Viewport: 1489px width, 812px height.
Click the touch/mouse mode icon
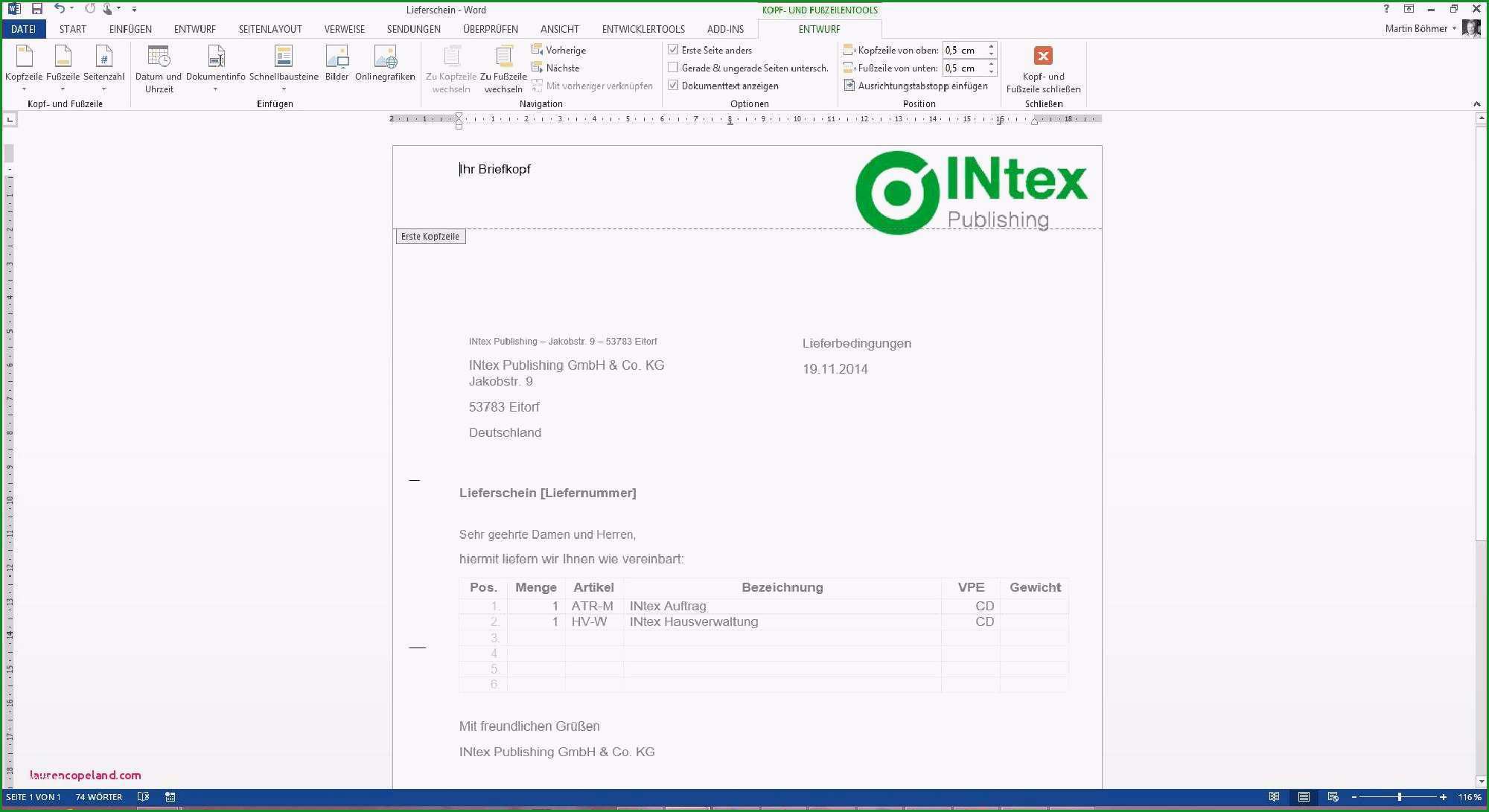pyautogui.click(x=107, y=9)
